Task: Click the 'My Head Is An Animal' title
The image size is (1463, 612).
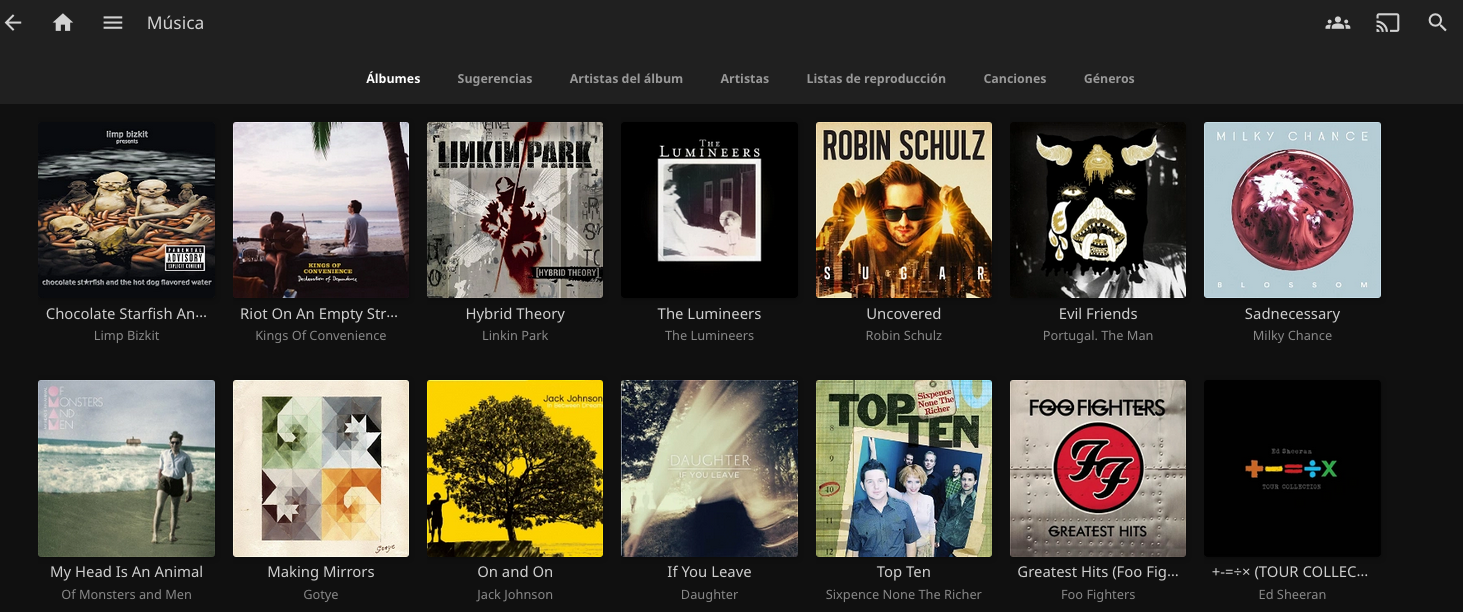Action: click(126, 572)
